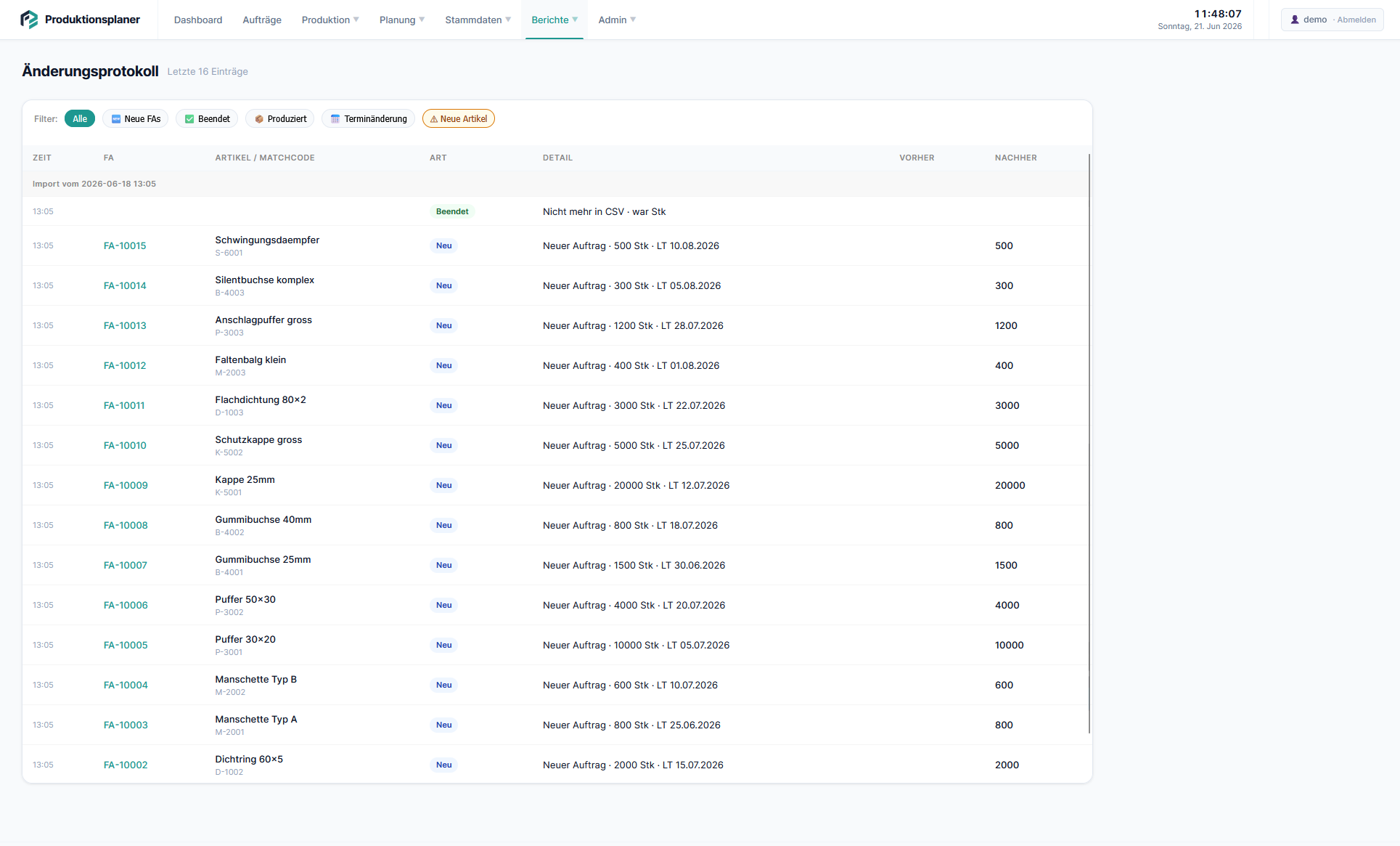This screenshot has height=846, width=1400.
Task: Open order FA-10006
Action: [126, 605]
